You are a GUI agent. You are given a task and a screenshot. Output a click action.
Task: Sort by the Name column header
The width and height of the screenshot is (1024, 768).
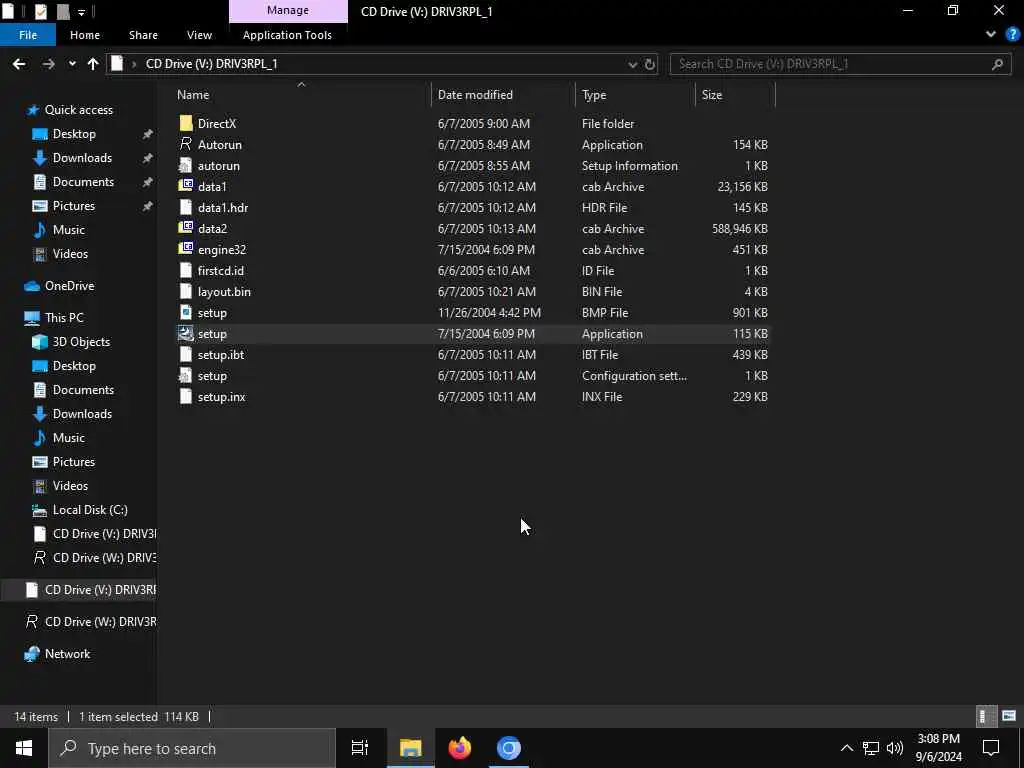pyautogui.click(x=302, y=95)
